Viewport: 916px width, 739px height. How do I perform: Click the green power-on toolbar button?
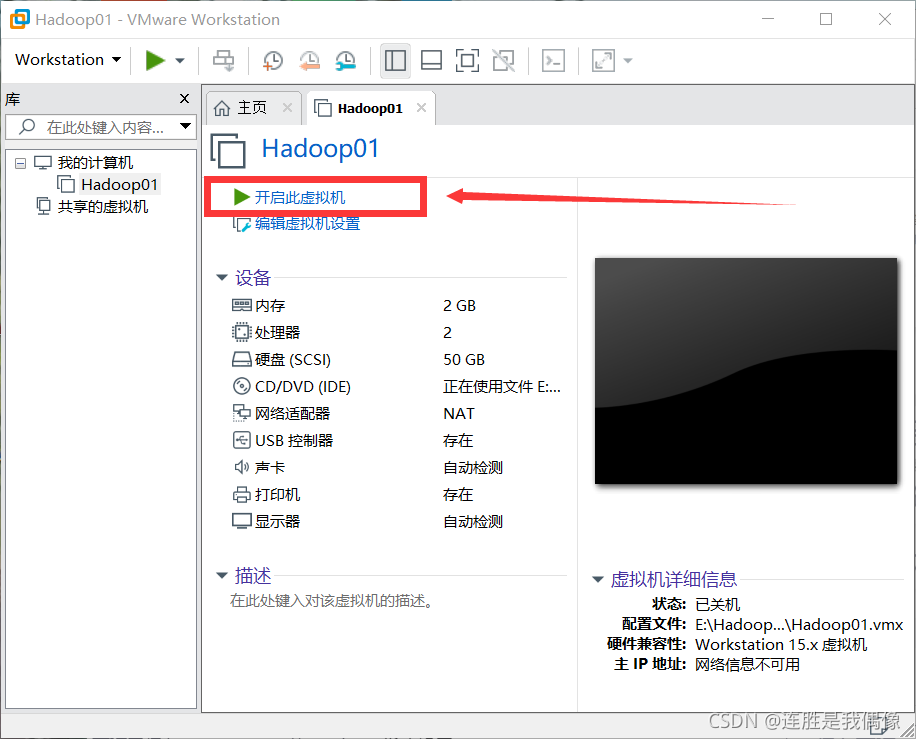click(x=155, y=60)
